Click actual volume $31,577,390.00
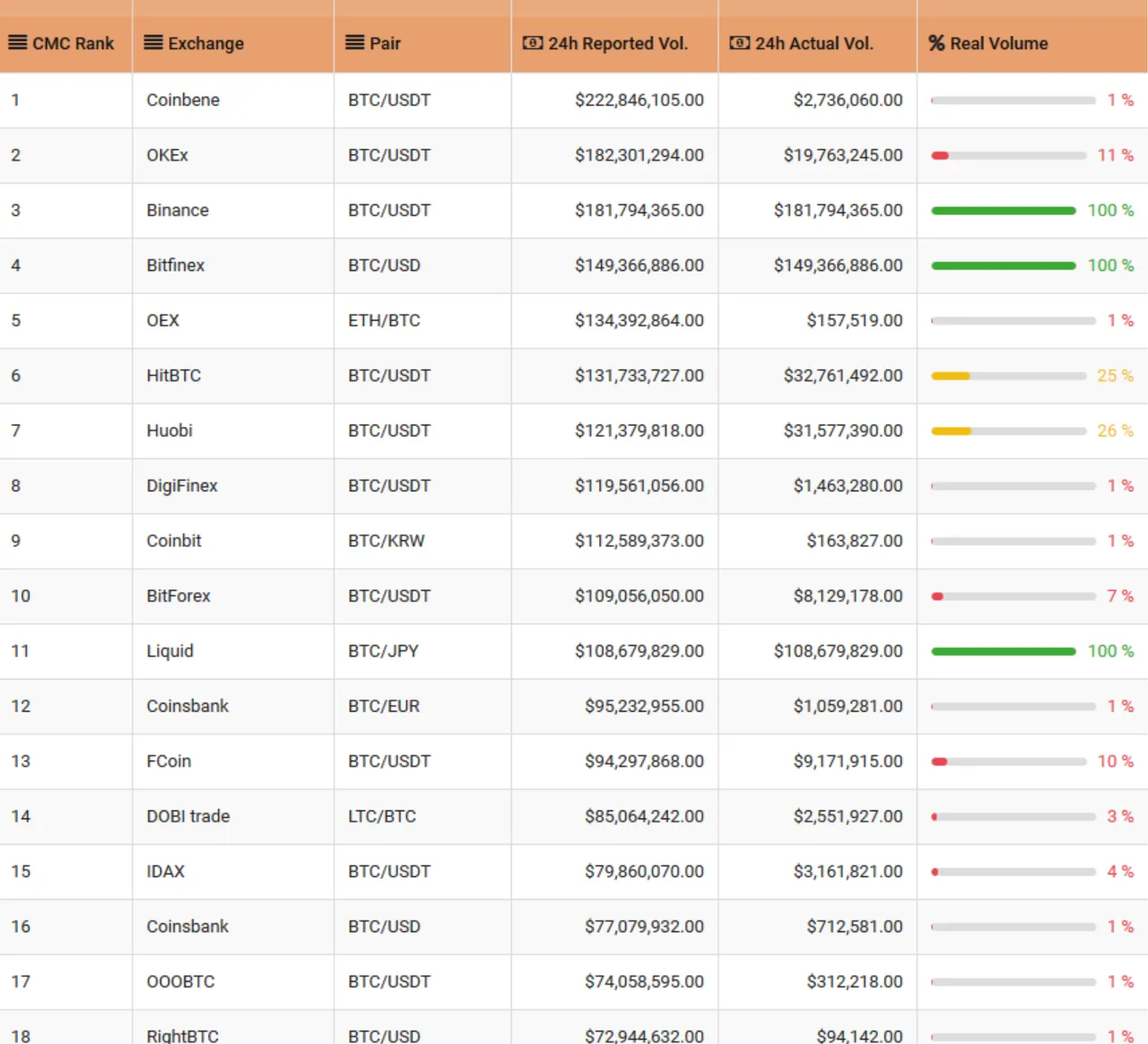1148x1044 pixels. point(843,431)
